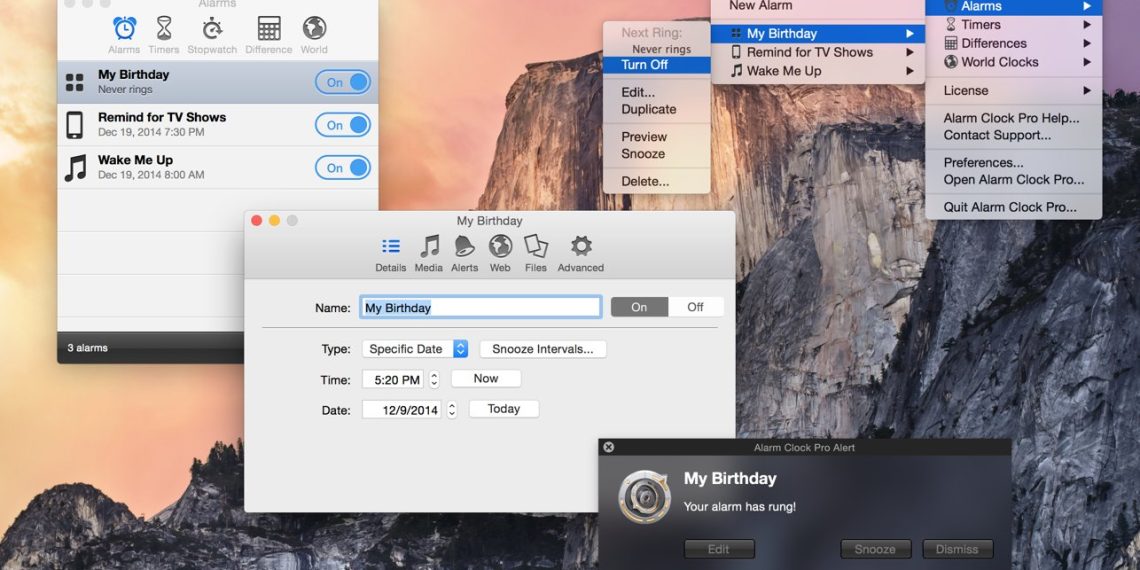Click the Snooze Intervals... button
Screen dimensions: 1140x570
tap(543, 349)
